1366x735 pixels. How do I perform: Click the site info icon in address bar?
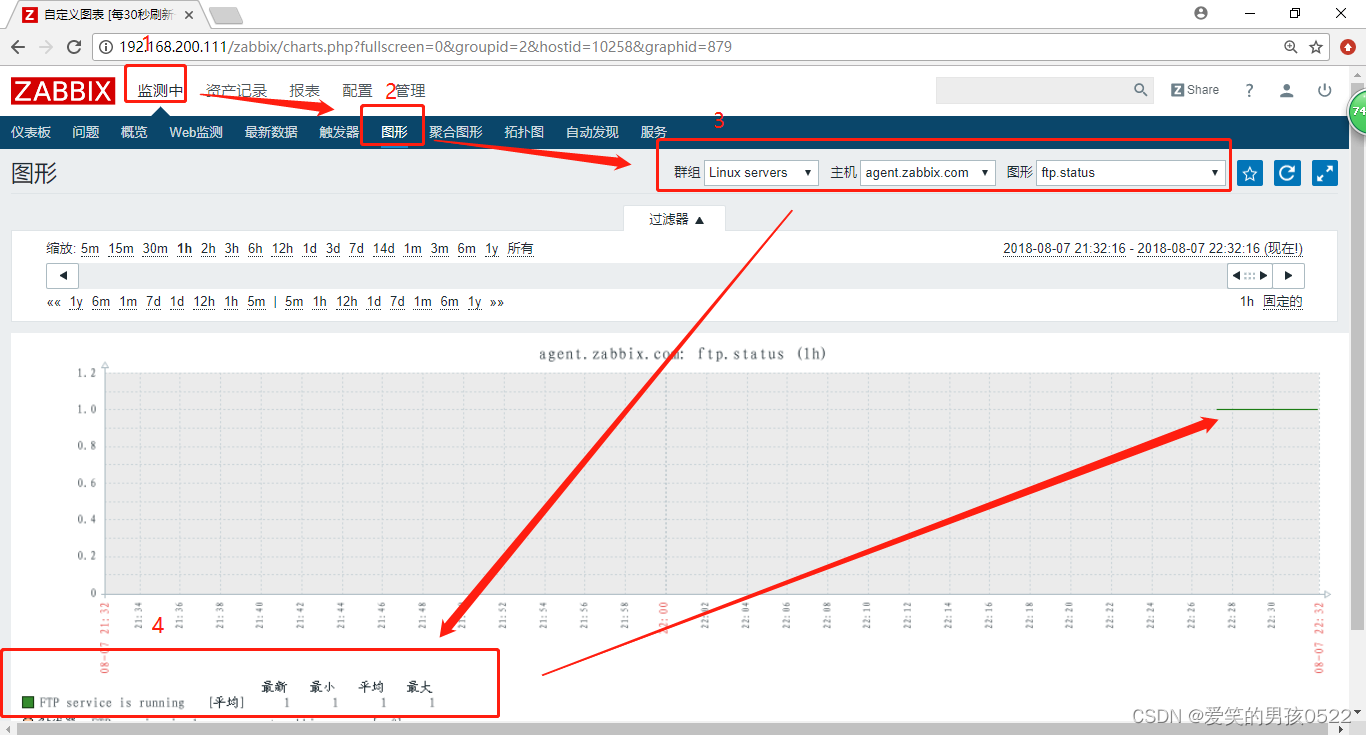pos(106,47)
